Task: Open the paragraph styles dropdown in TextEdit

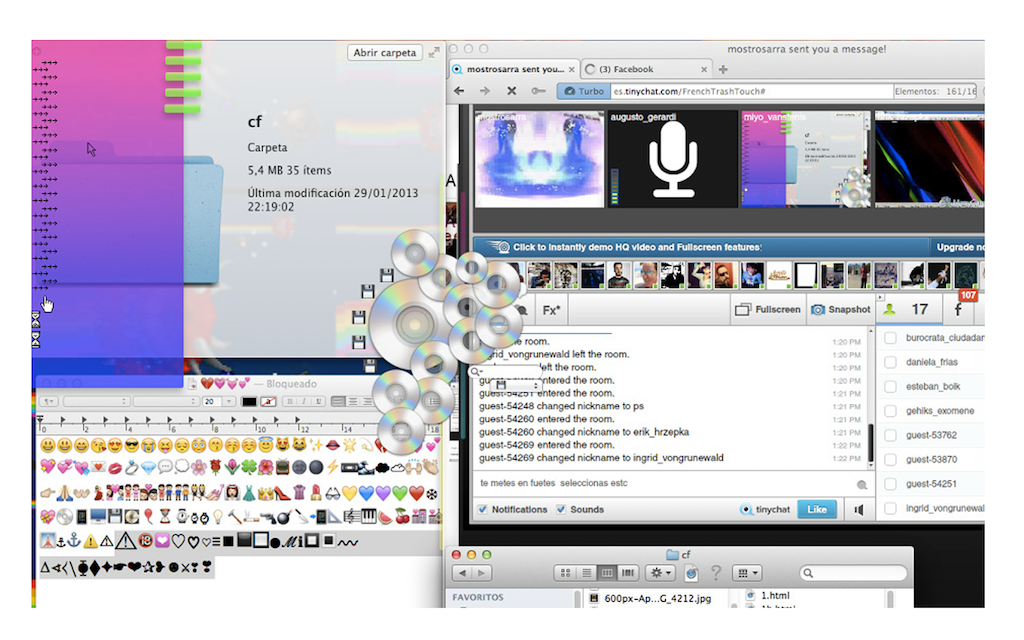Action: pos(50,402)
